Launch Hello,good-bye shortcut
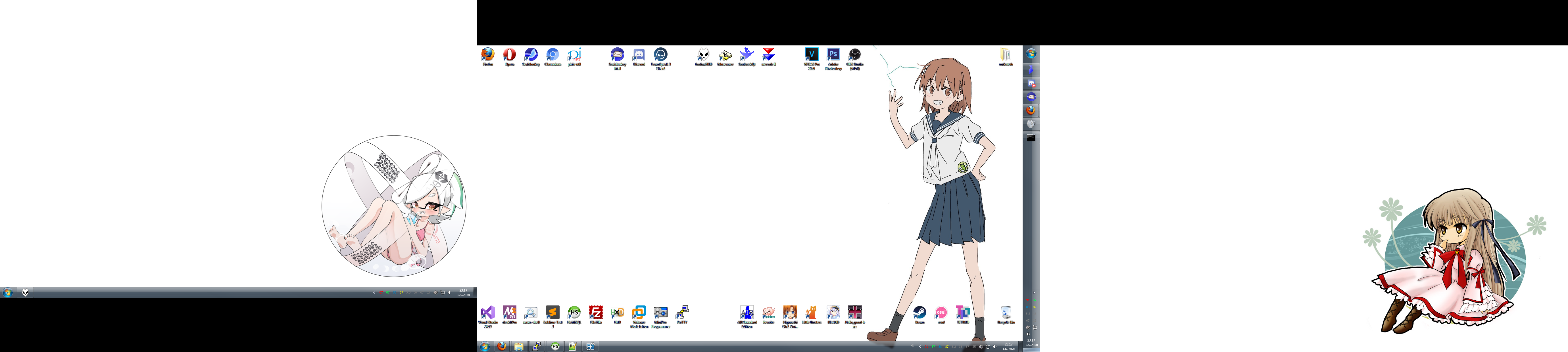1568x352 pixels. [x=855, y=317]
